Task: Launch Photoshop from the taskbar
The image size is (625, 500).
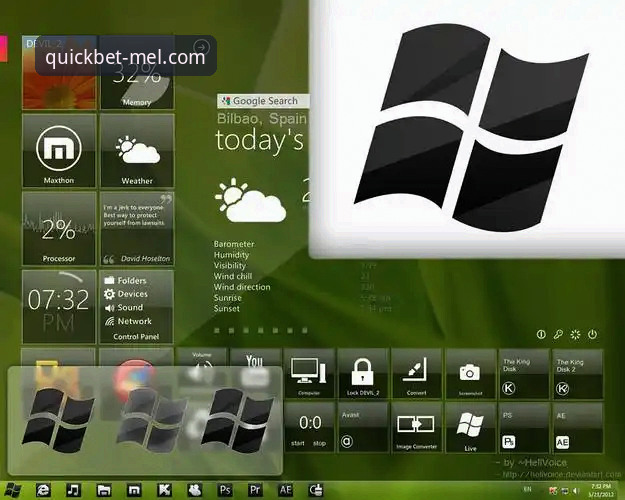Action: (225, 490)
